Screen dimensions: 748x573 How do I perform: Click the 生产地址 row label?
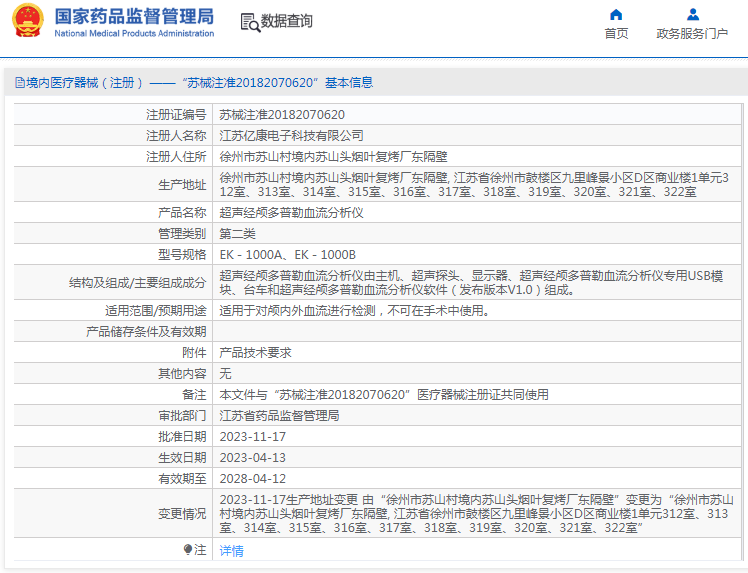click(x=182, y=185)
